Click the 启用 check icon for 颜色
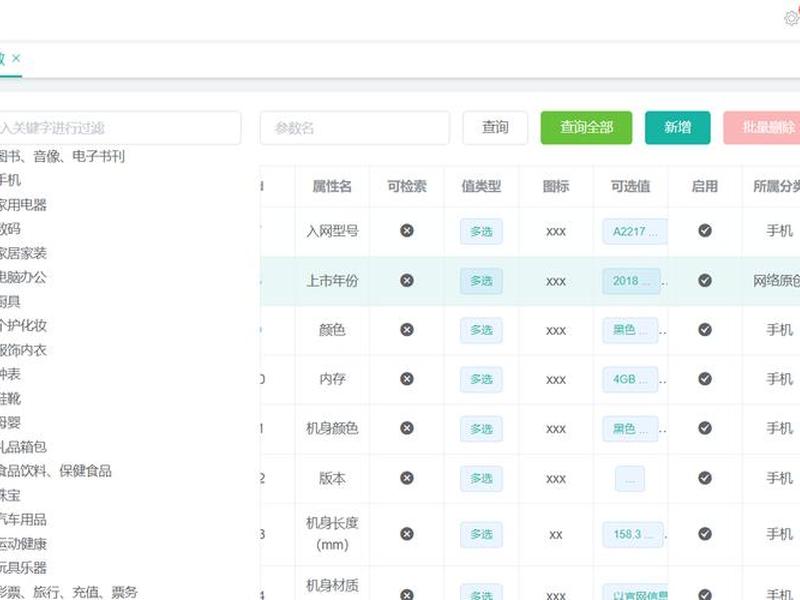 pos(705,330)
